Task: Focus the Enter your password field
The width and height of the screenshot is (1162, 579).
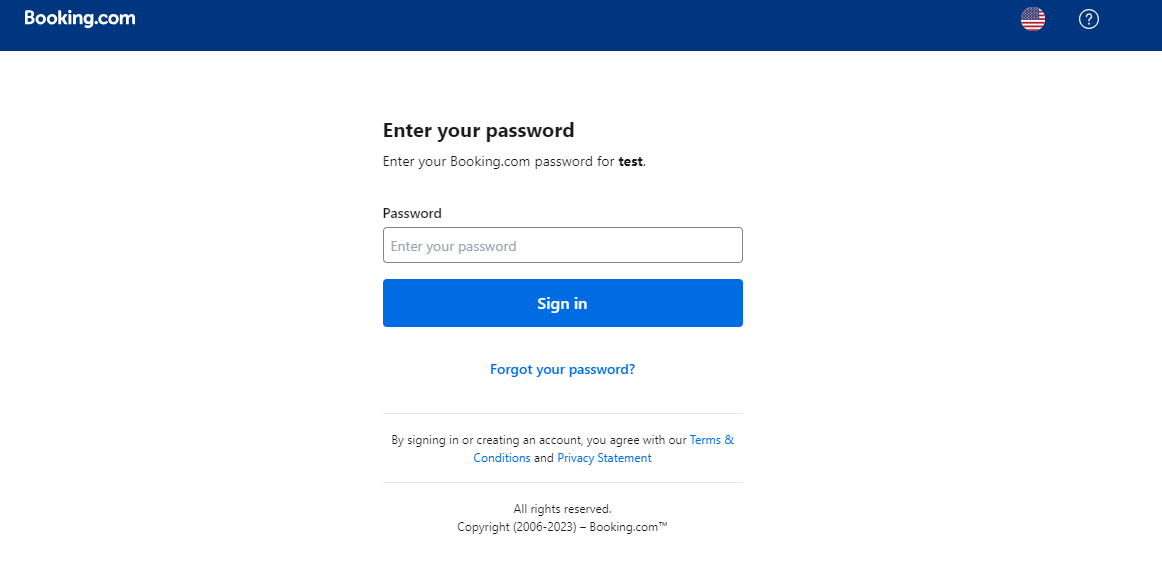Action: (x=562, y=245)
